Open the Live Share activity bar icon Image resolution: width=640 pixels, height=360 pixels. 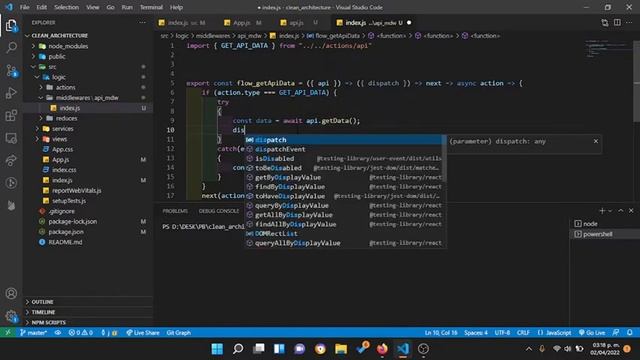(x=11, y=160)
